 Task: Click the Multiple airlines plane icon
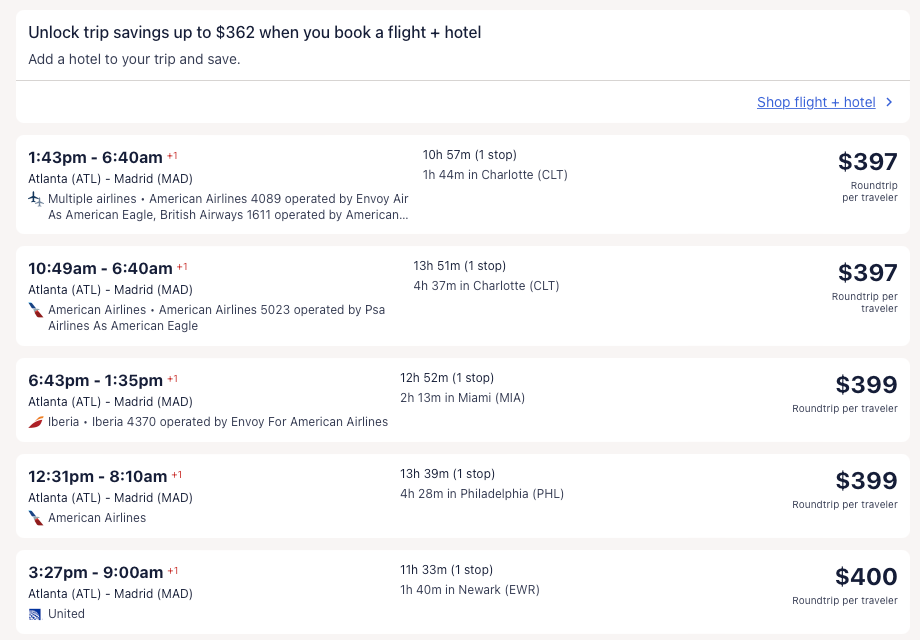click(36, 199)
